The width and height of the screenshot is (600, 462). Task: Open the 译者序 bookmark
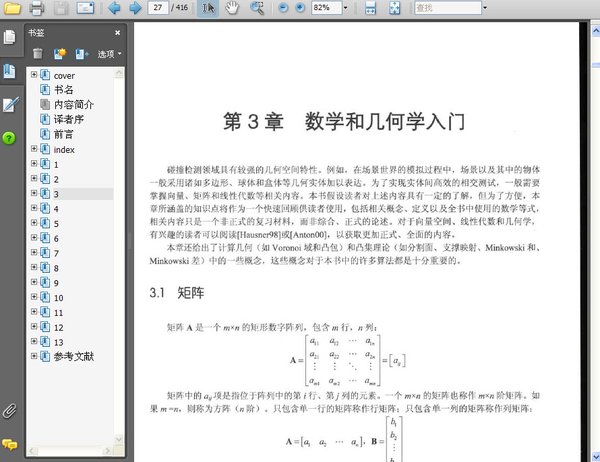[x=68, y=119]
